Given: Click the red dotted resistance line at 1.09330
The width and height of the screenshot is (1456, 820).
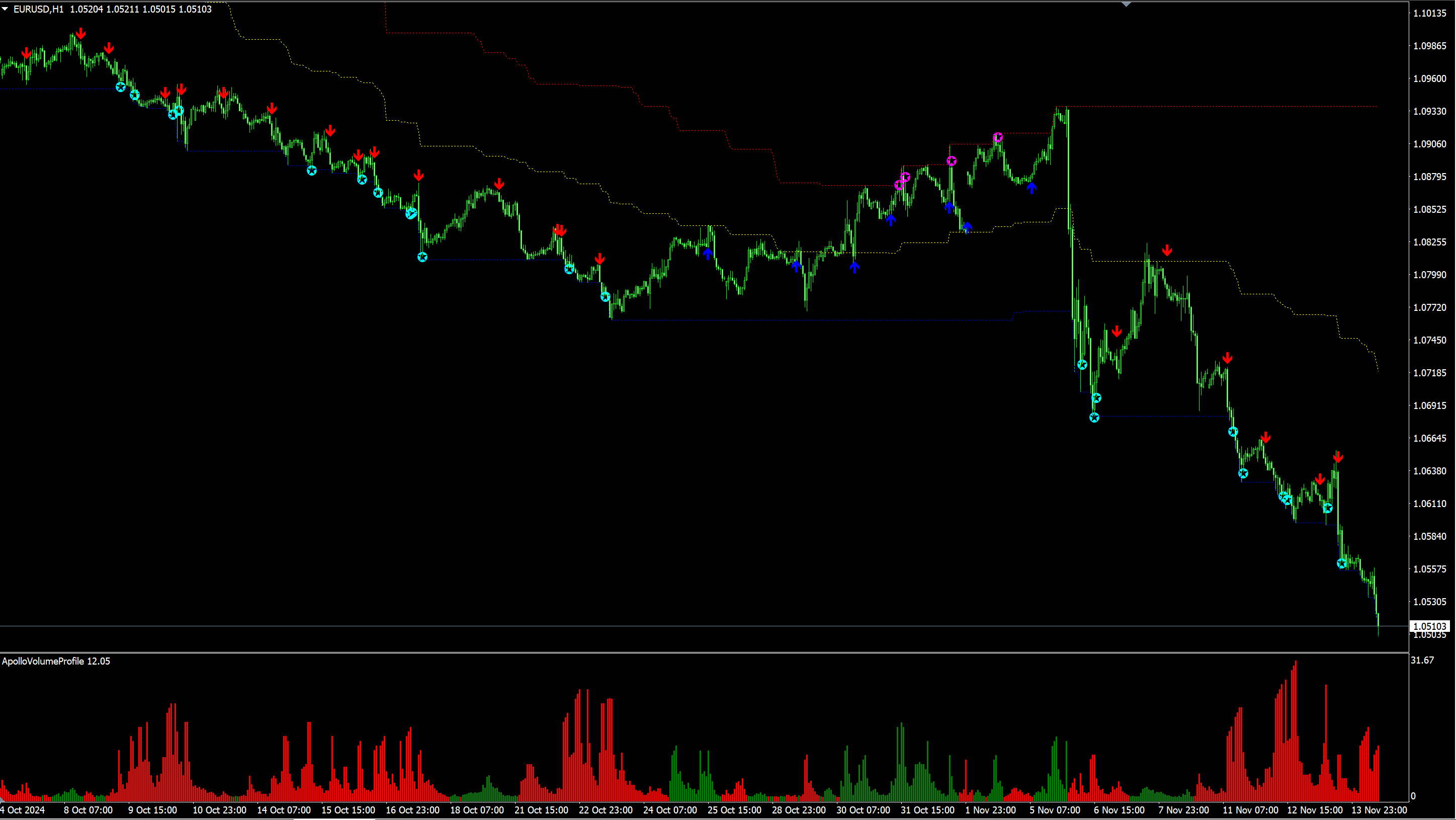Looking at the screenshot, I should (x=1215, y=106).
